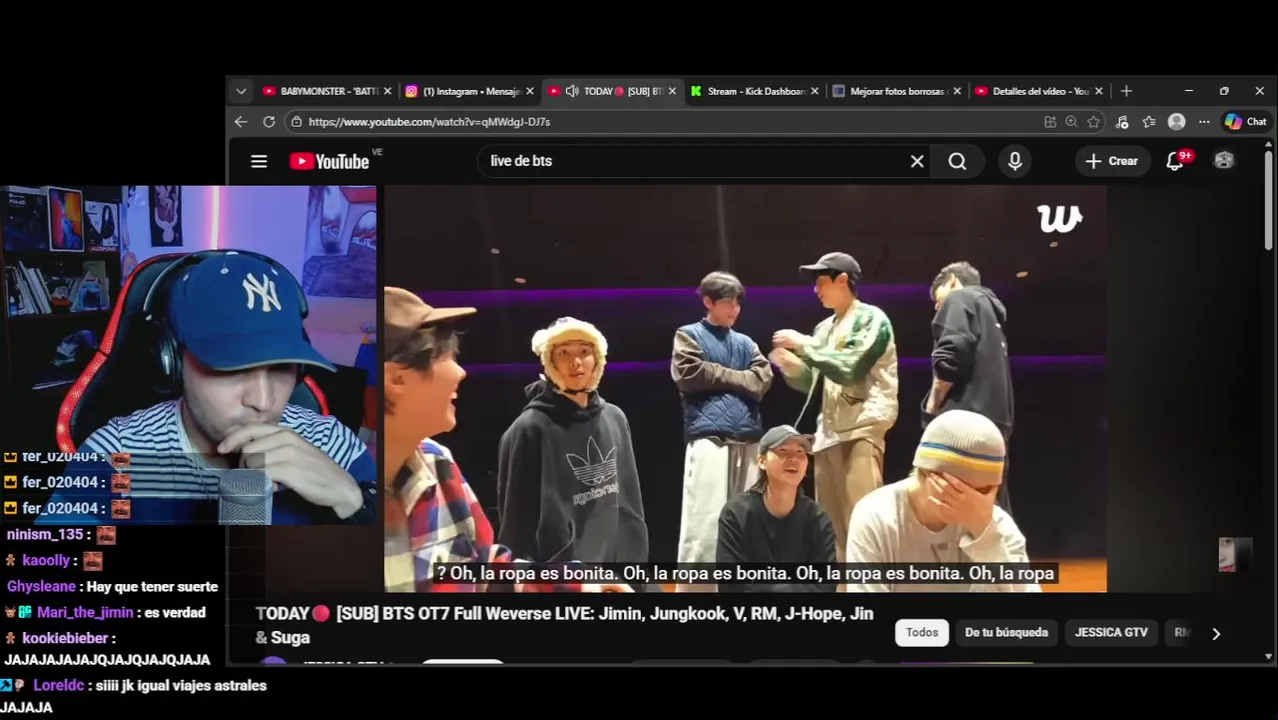The image size is (1278, 720).
Task: Click the streamer webcam overlay
Action: (188, 355)
